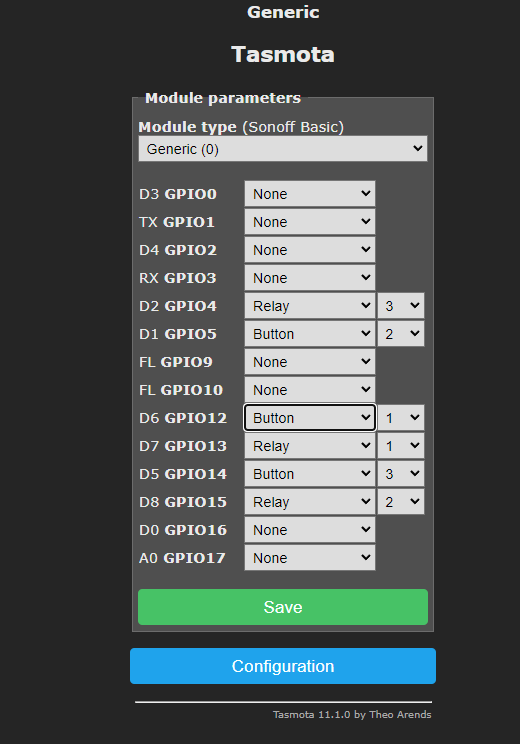Open the FL GPIO10 function dropdown
520x744 pixels.
coord(310,390)
